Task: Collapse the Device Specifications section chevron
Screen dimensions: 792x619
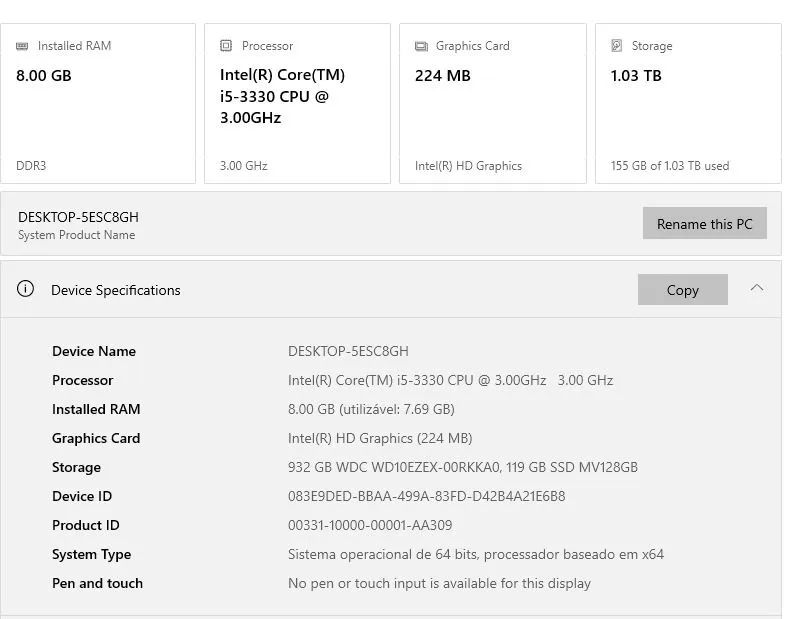Action: (x=757, y=288)
